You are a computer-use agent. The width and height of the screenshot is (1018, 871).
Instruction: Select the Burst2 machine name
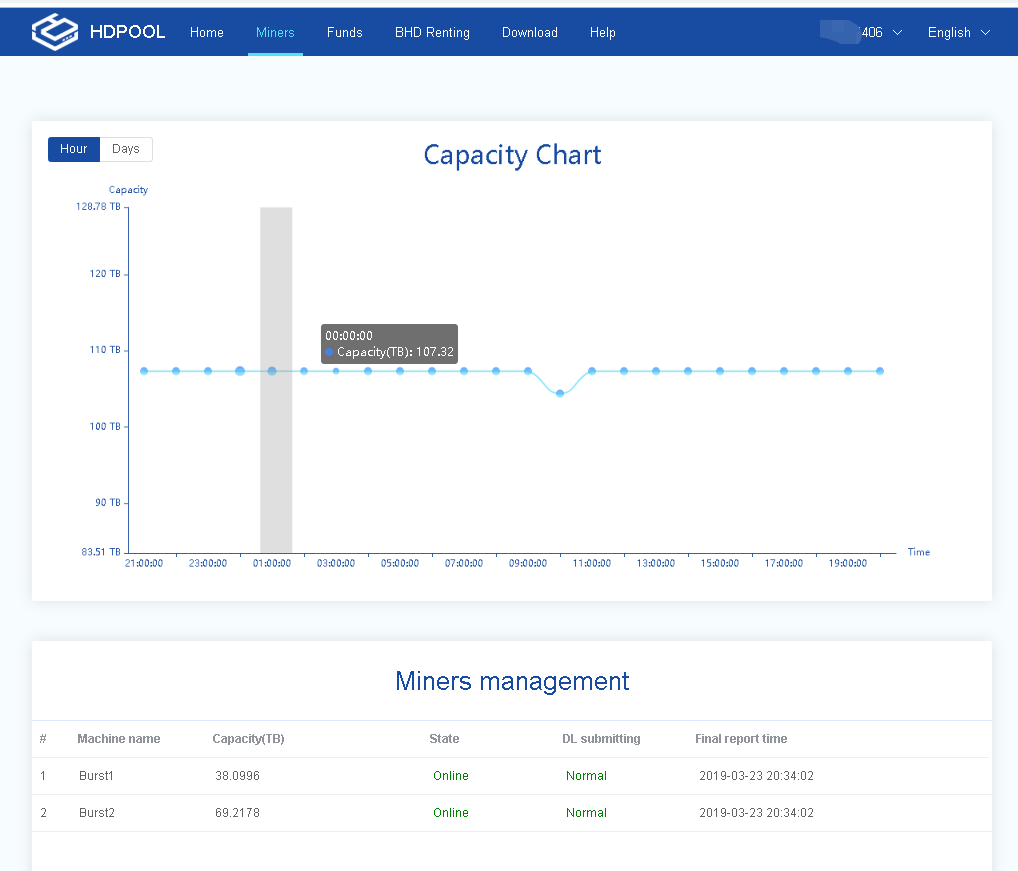(97, 813)
